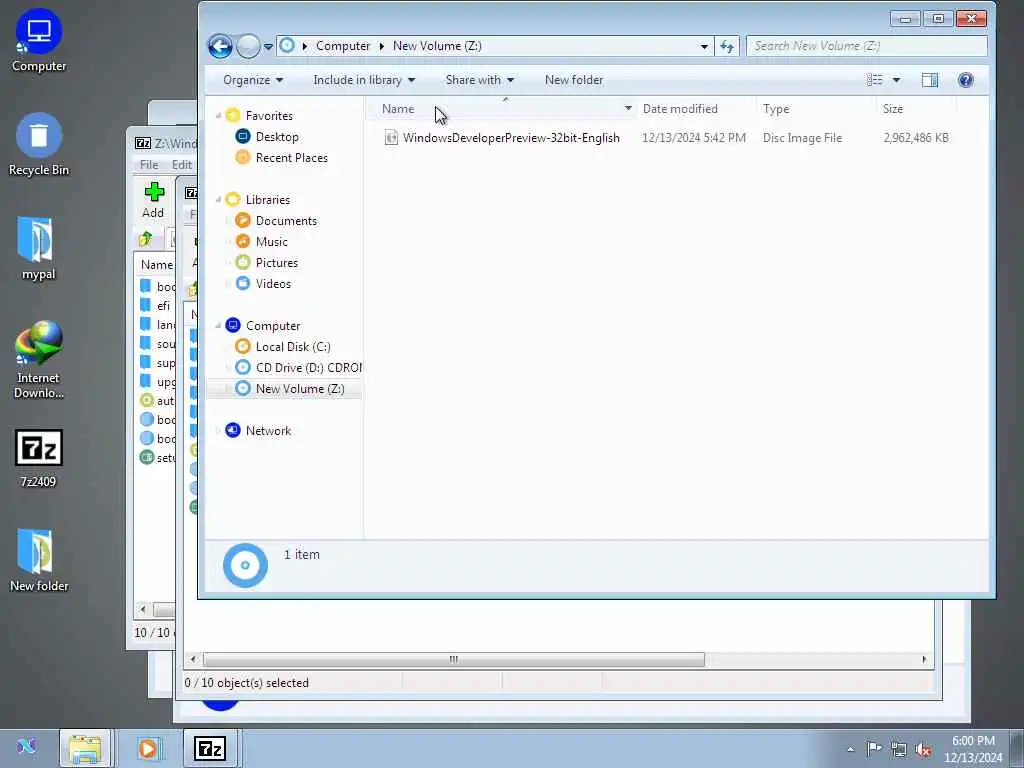Select the WindowsDeveloperPreview-32bit-English file
This screenshot has width=1024, height=768.
coord(511,138)
